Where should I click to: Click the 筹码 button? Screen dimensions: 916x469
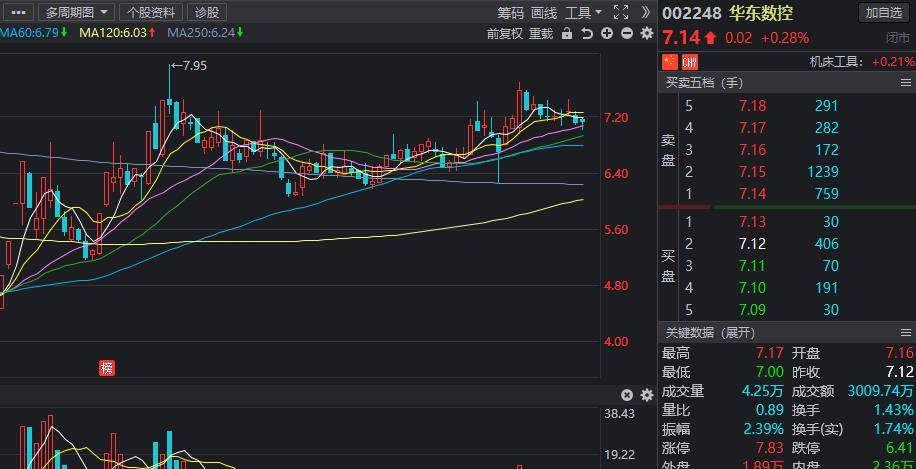(511, 12)
